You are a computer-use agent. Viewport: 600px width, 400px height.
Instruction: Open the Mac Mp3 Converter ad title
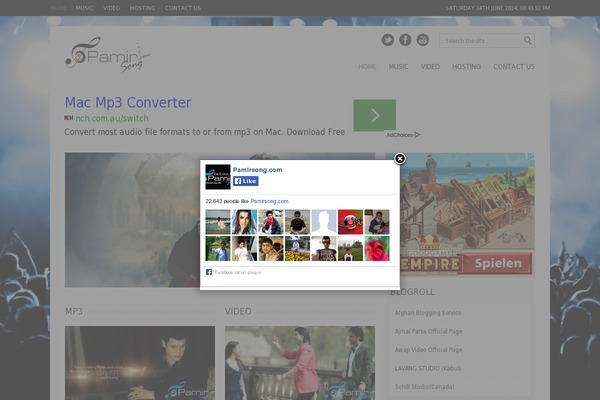128,103
